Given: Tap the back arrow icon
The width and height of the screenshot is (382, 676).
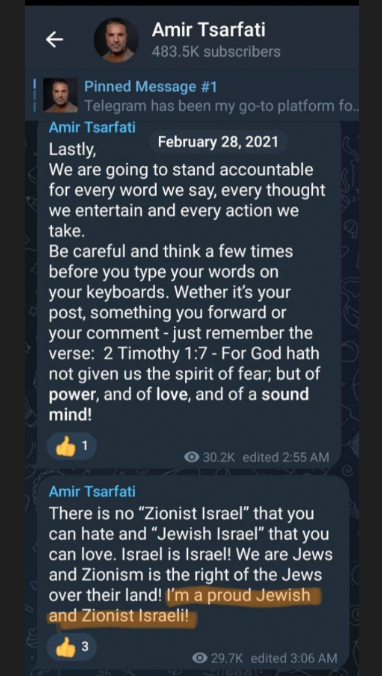Looking at the screenshot, I should [x=54, y=40].
